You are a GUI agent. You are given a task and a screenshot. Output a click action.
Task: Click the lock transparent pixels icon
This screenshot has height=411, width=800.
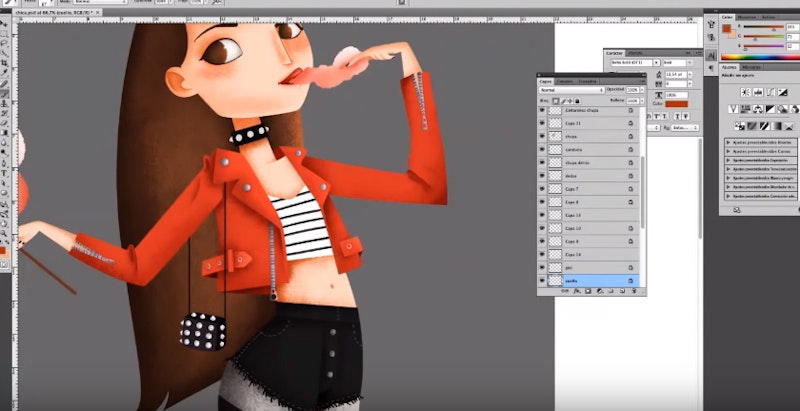pyautogui.click(x=556, y=101)
